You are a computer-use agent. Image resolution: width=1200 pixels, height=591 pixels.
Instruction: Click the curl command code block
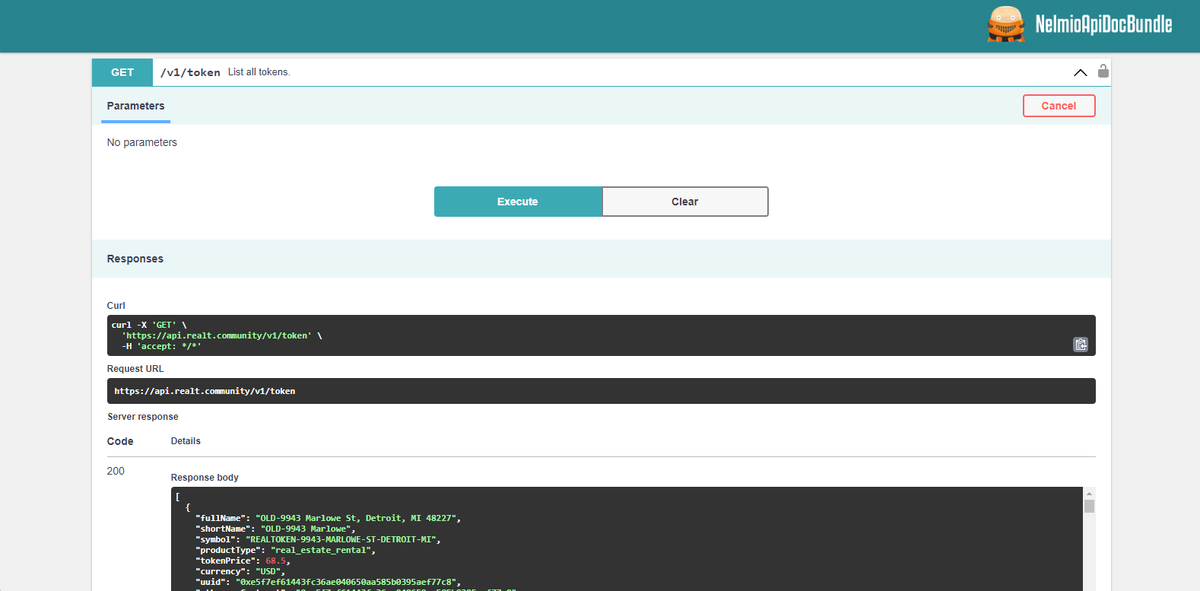point(601,335)
